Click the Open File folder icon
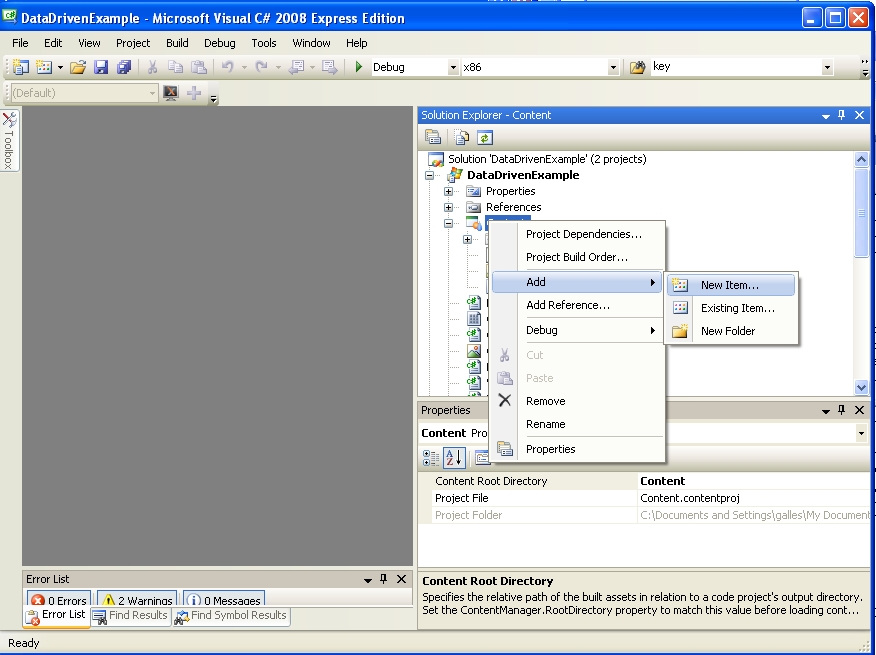Screen dimensions: 876x655 (78, 67)
